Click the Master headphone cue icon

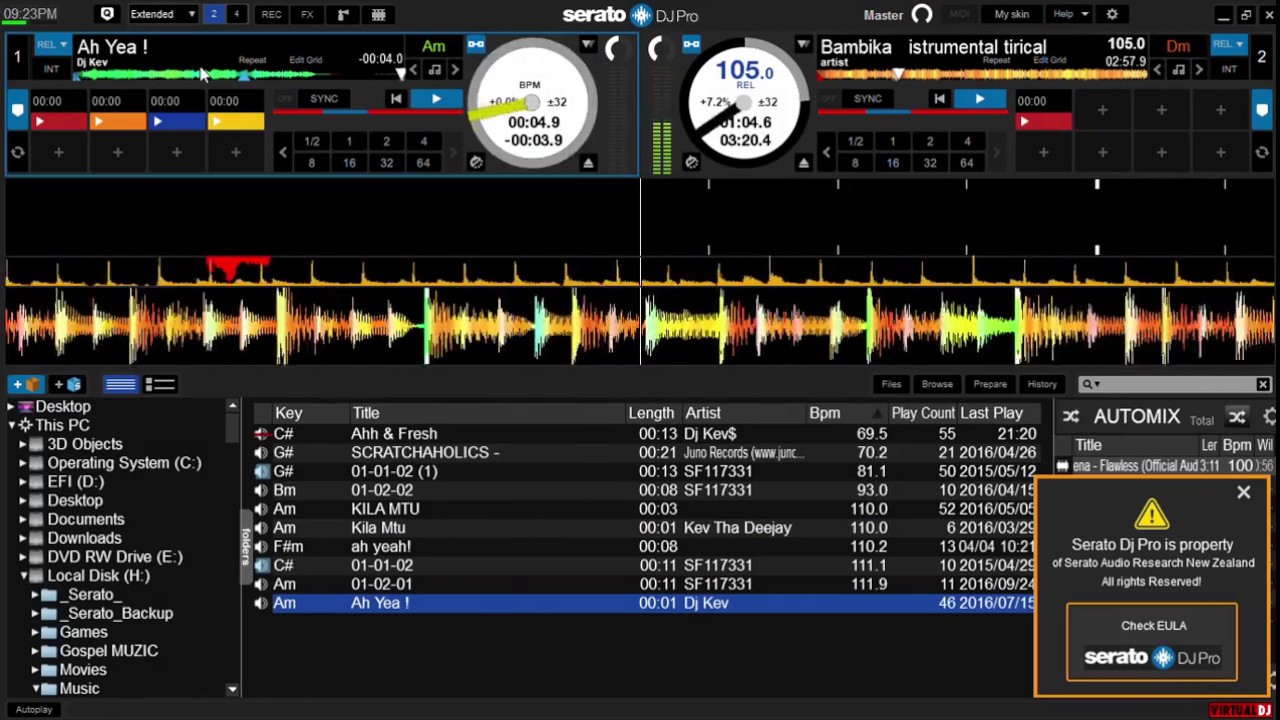[922, 15]
